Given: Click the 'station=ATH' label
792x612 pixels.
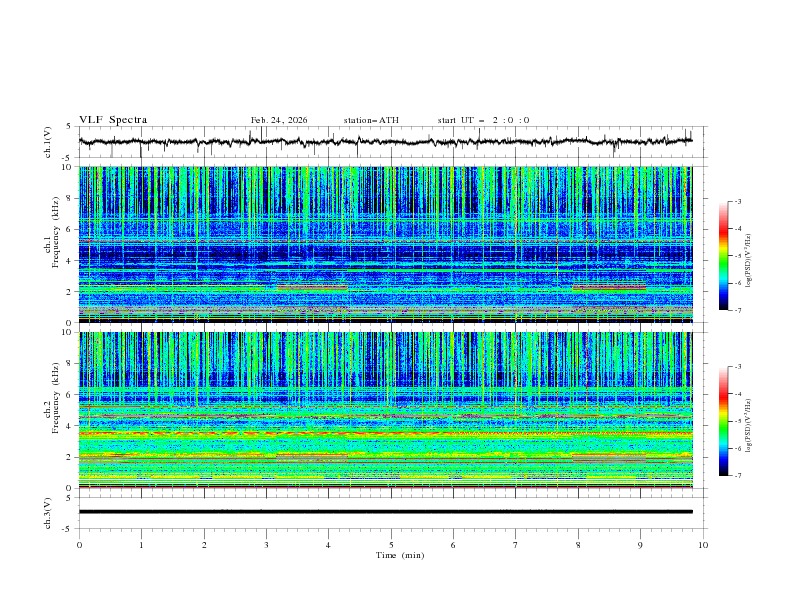Looking at the screenshot, I should pos(371,120).
